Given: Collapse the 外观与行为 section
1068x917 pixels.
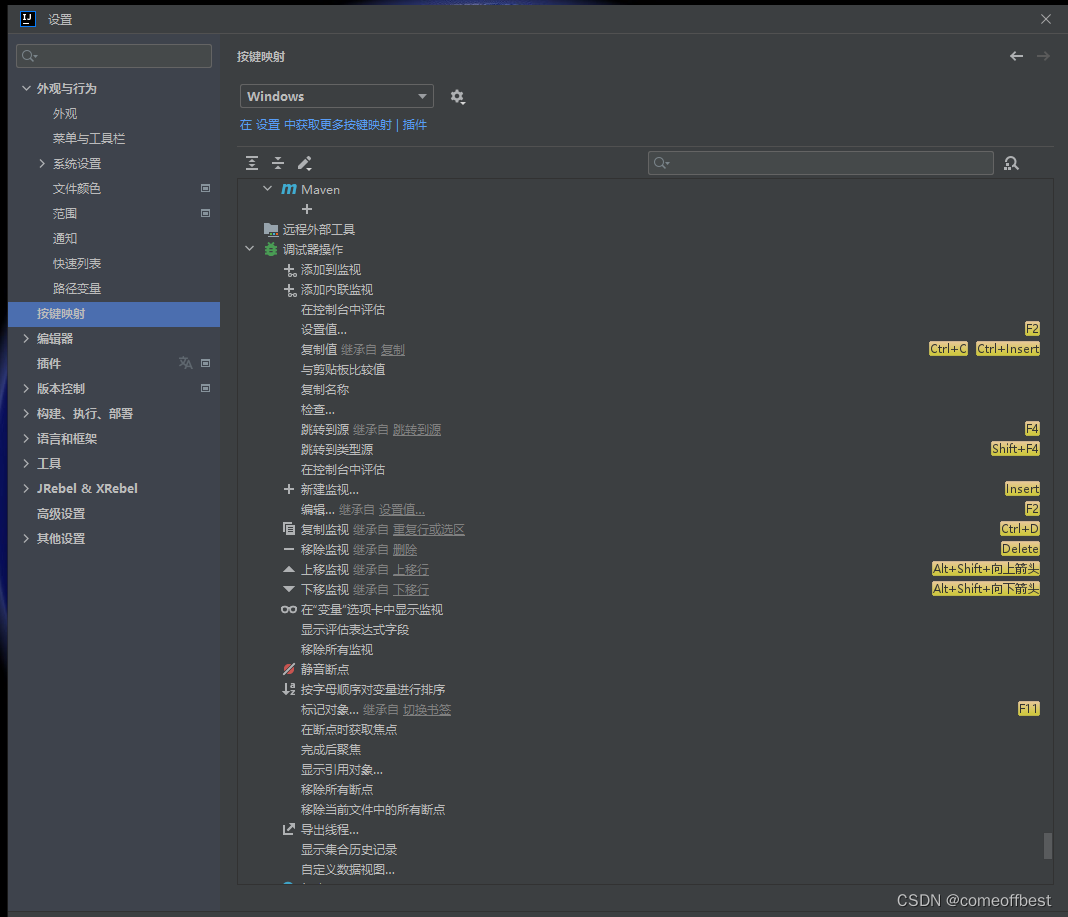Looking at the screenshot, I should click(26, 88).
